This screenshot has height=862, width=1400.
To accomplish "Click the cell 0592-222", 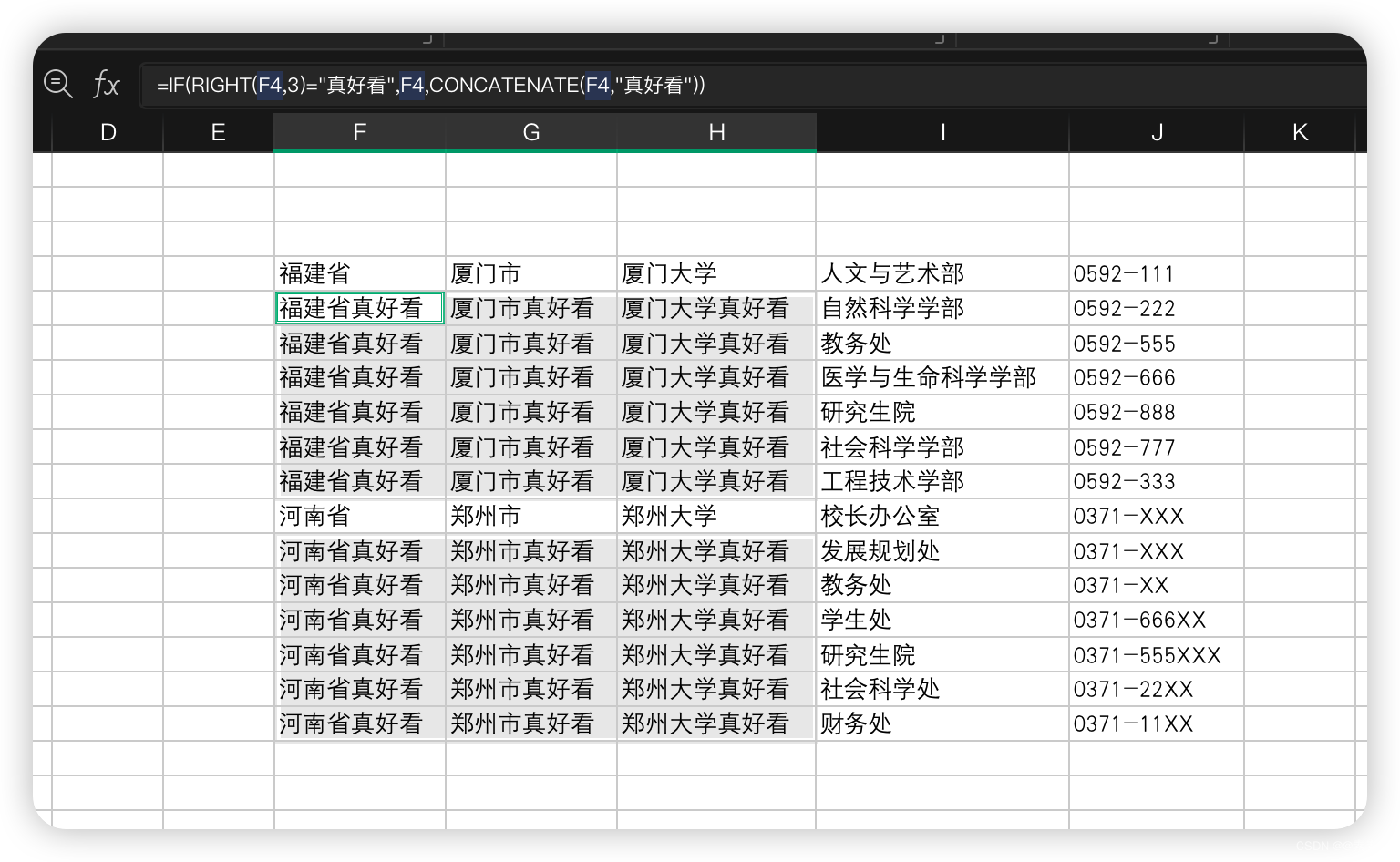I will 1157,308.
